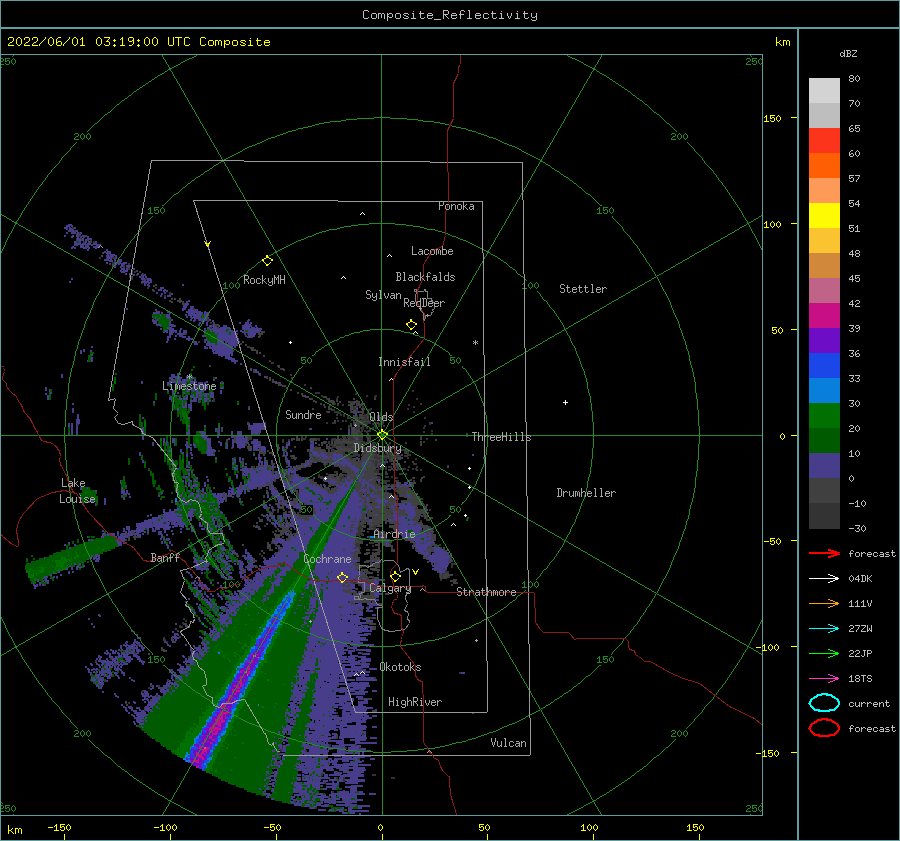Select the purple 39-36 dBZ swatch
900x841 pixels.
tap(824, 340)
